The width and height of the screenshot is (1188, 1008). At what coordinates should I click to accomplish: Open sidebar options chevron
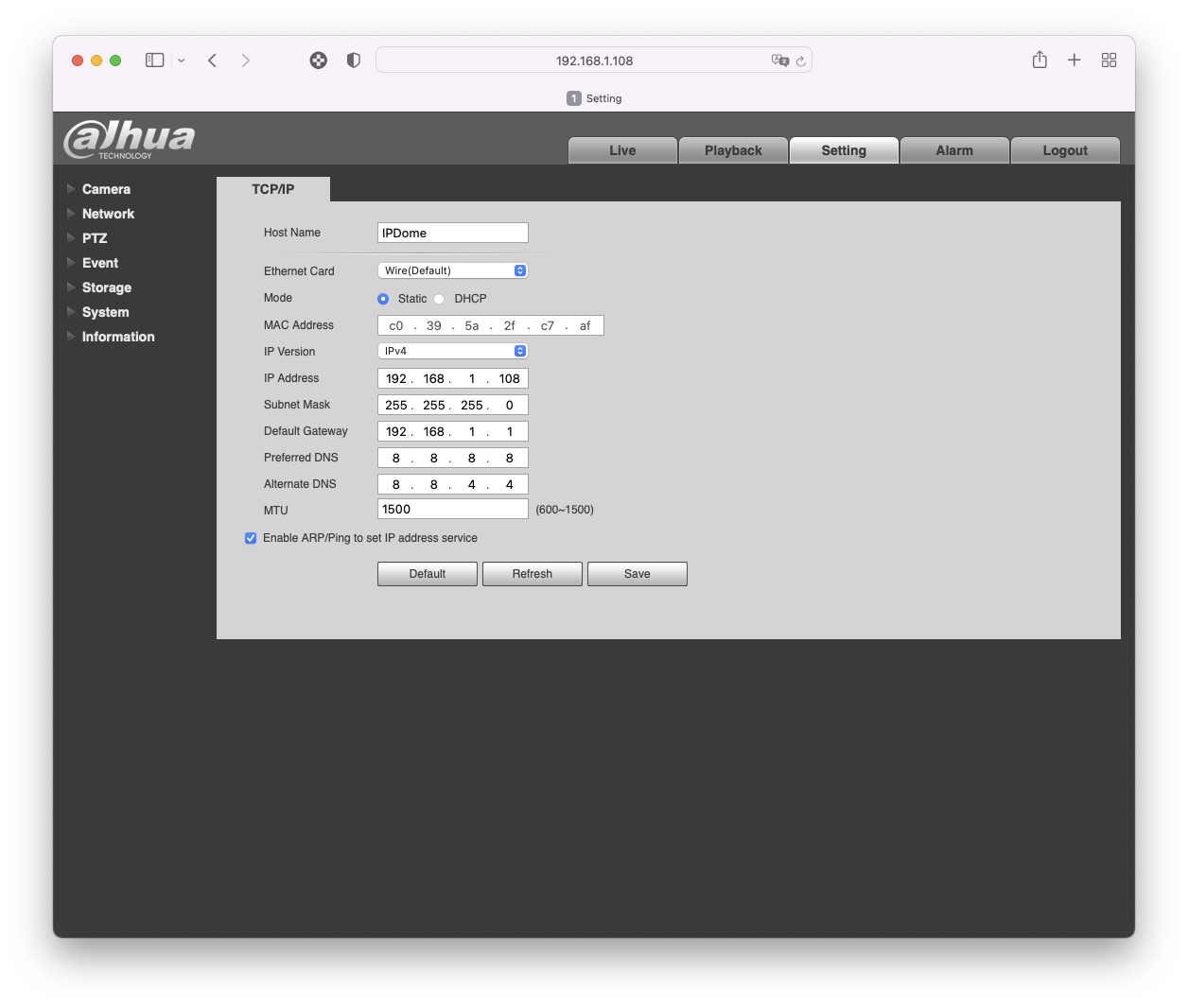tap(182, 61)
